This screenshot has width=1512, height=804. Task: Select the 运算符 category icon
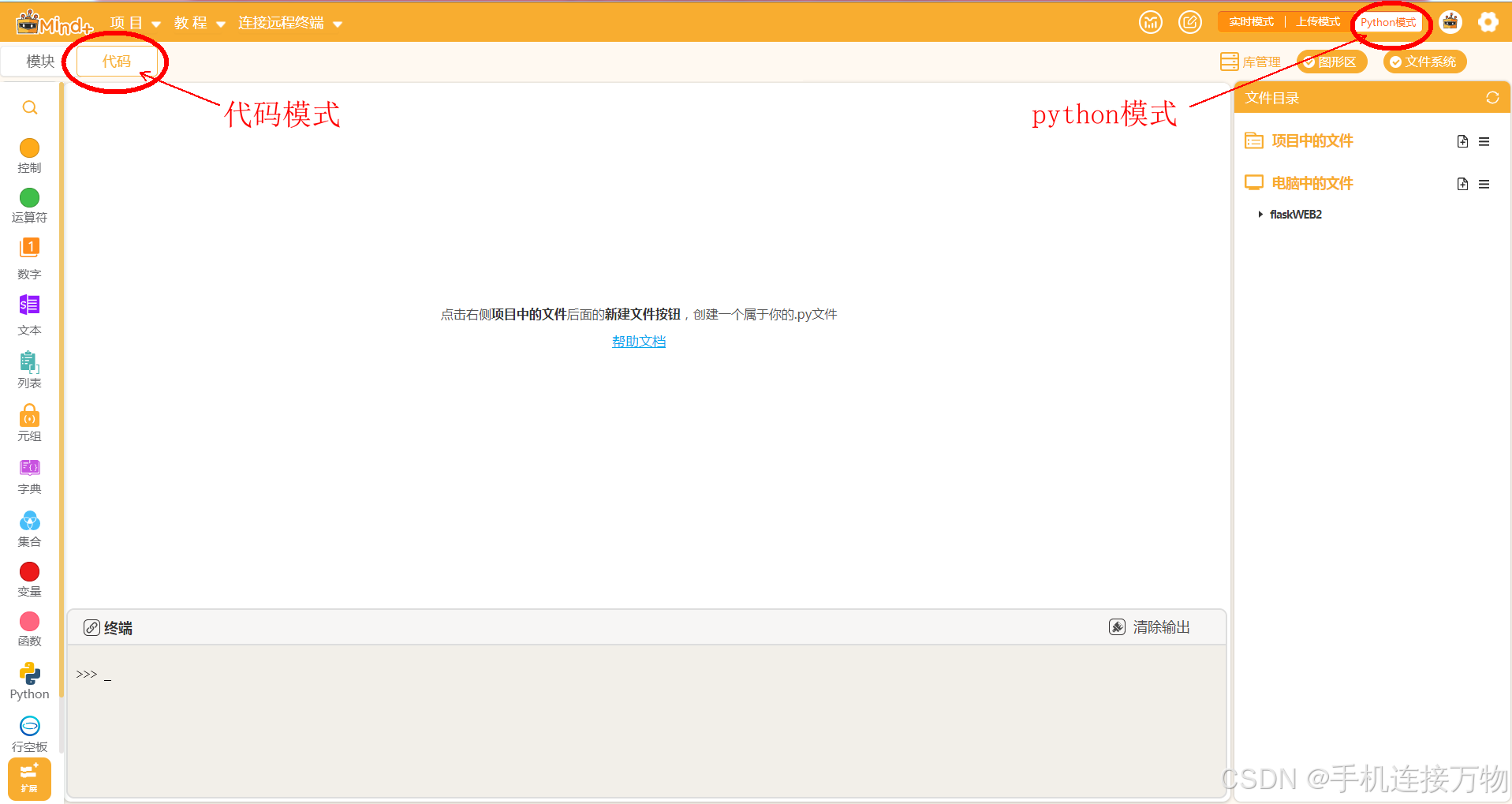[29, 197]
